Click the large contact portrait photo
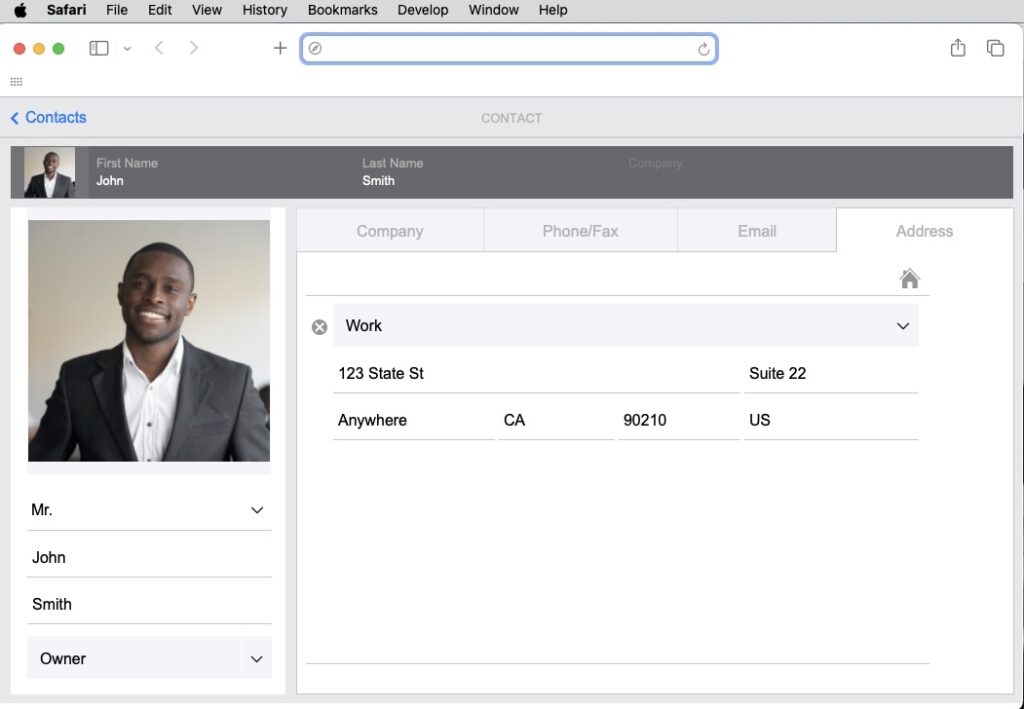Image resolution: width=1024 pixels, height=709 pixels. (x=149, y=341)
